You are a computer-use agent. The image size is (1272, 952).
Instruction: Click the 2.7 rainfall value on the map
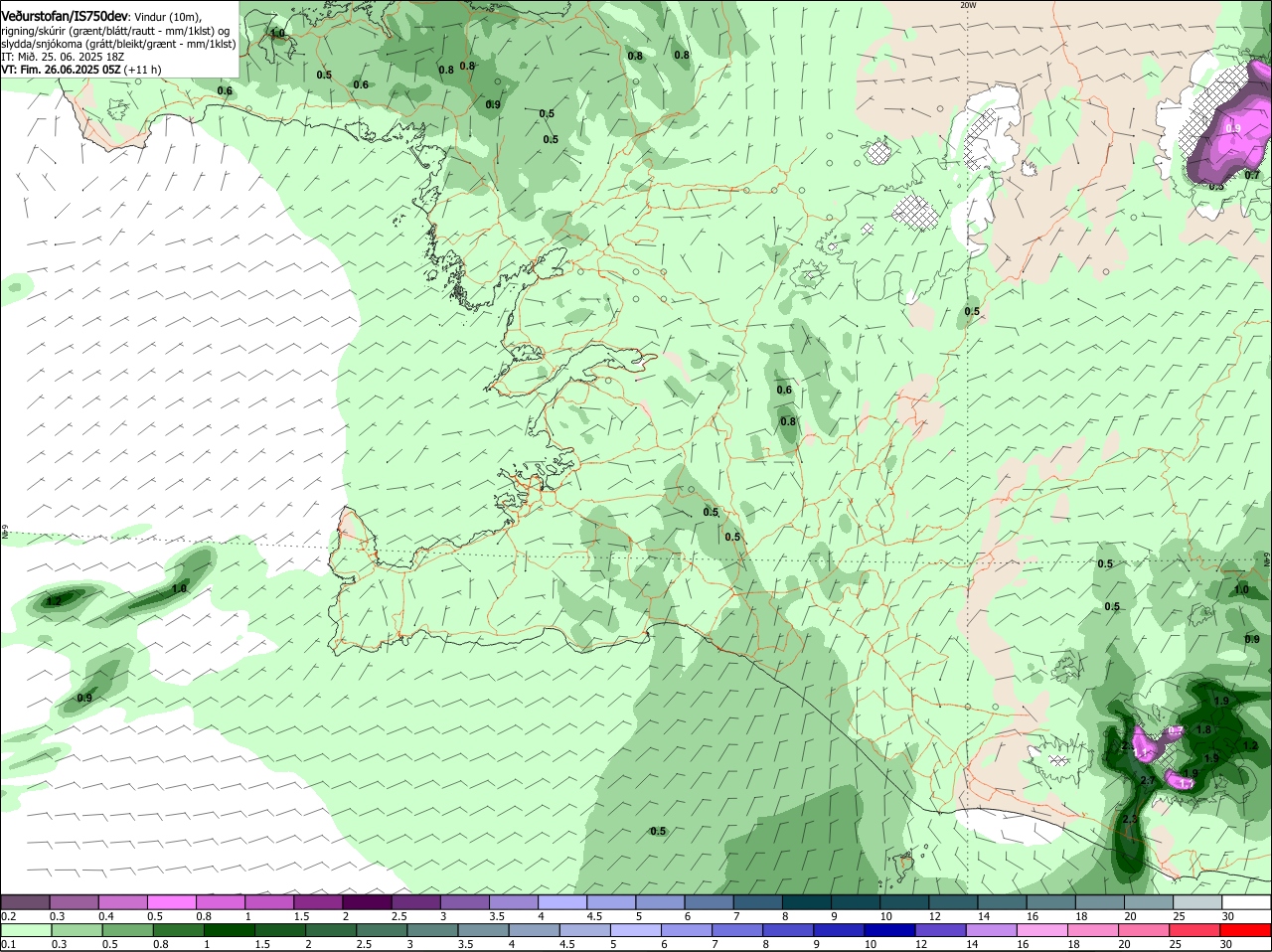[1147, 781]
